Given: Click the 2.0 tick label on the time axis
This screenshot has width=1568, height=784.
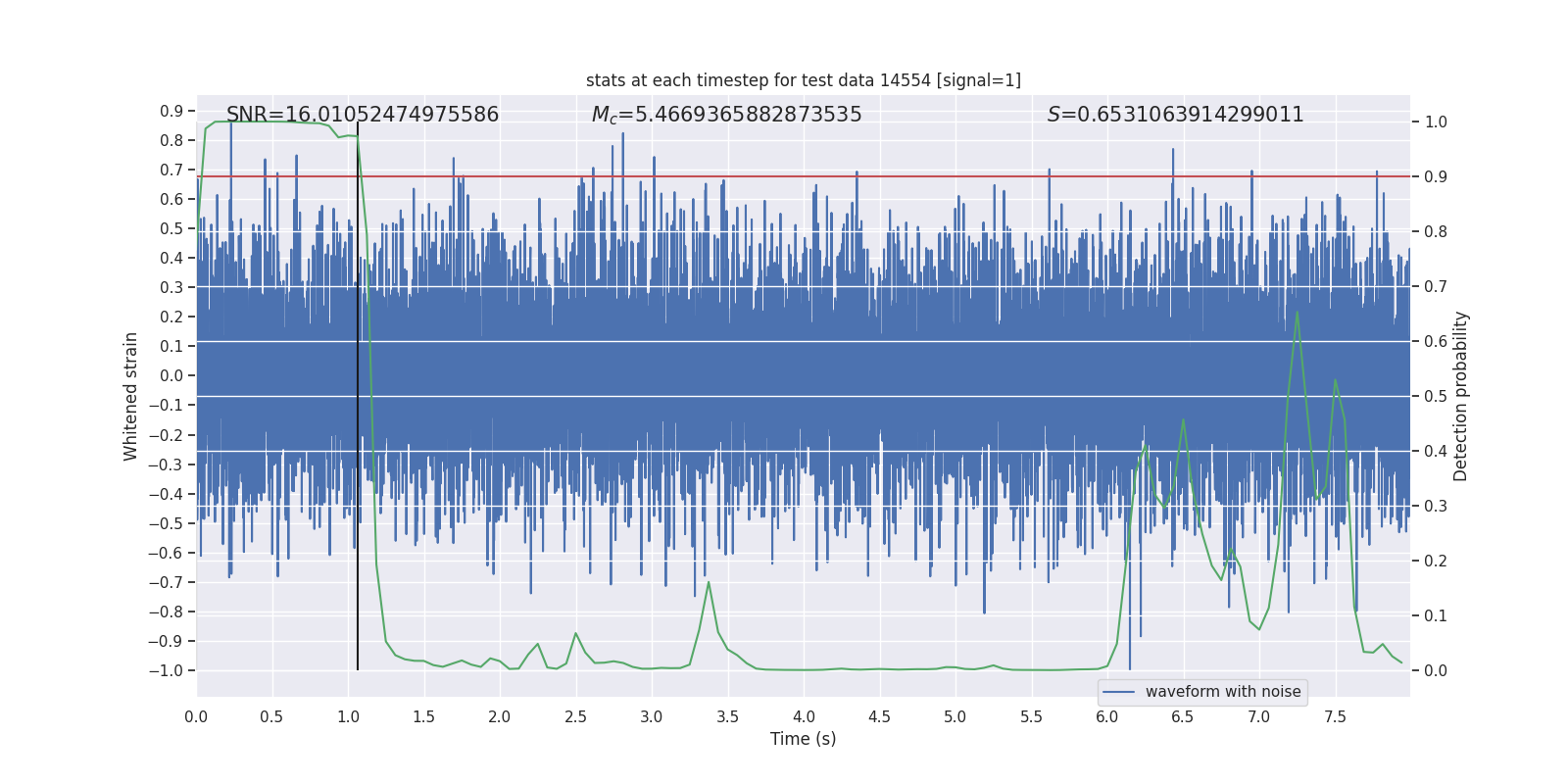Looking at the screenshot, I should click(500, 716).
